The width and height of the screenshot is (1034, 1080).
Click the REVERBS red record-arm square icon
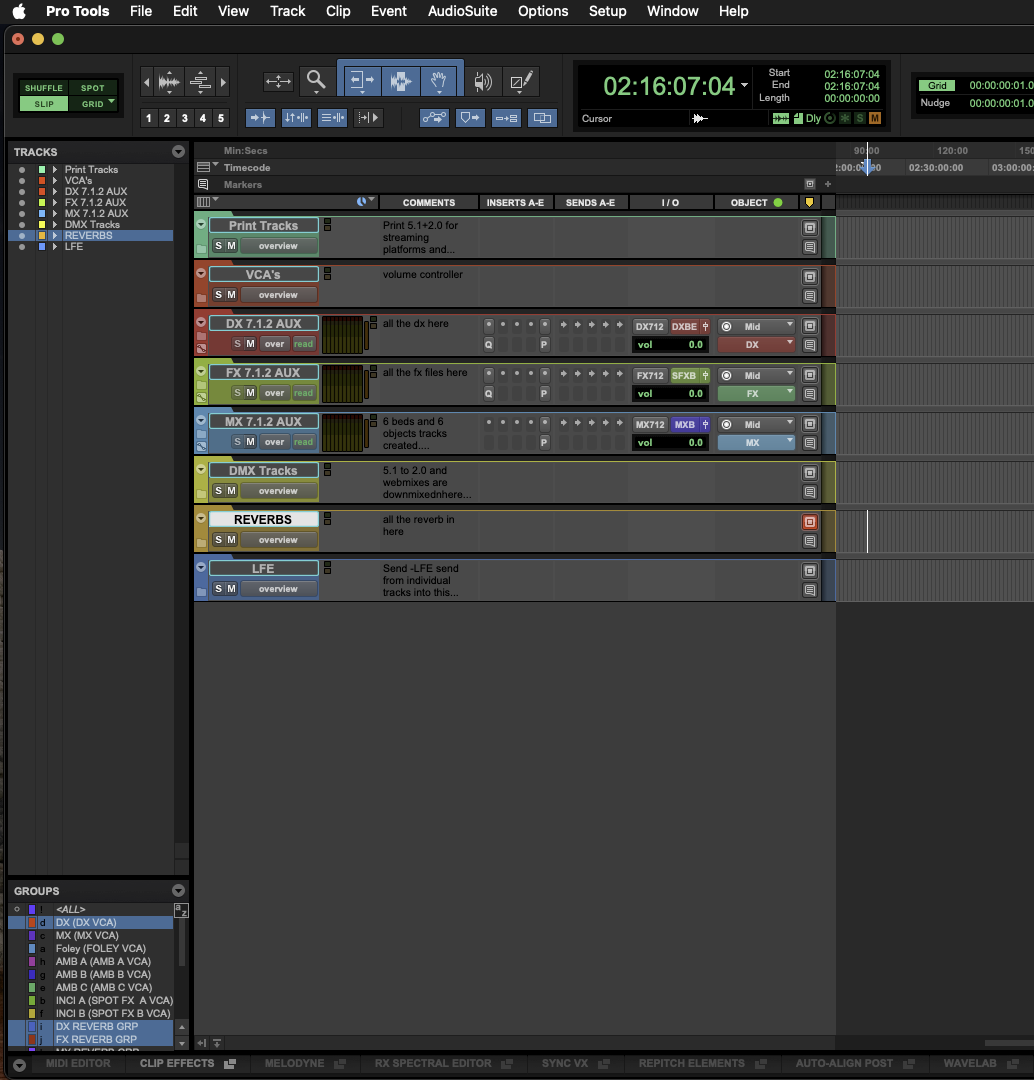tap(810, 521)
